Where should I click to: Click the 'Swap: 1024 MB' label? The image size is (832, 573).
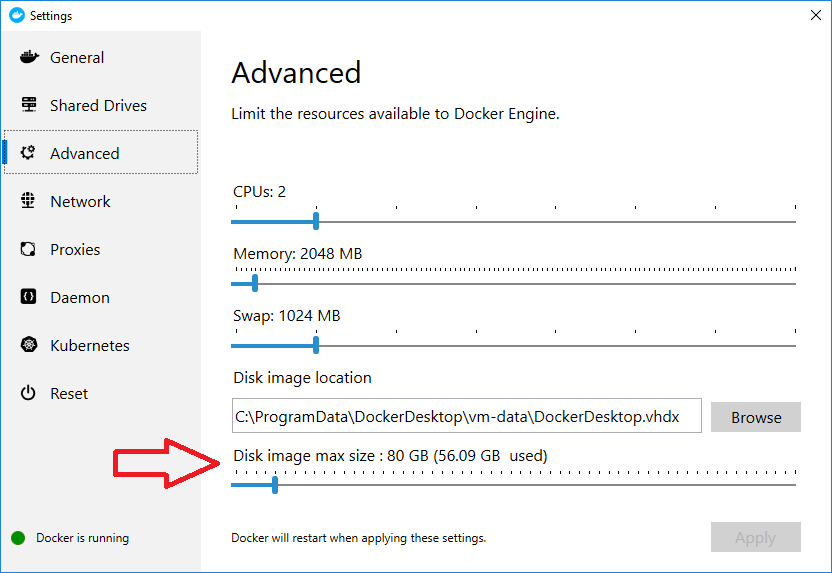[287, 316]
